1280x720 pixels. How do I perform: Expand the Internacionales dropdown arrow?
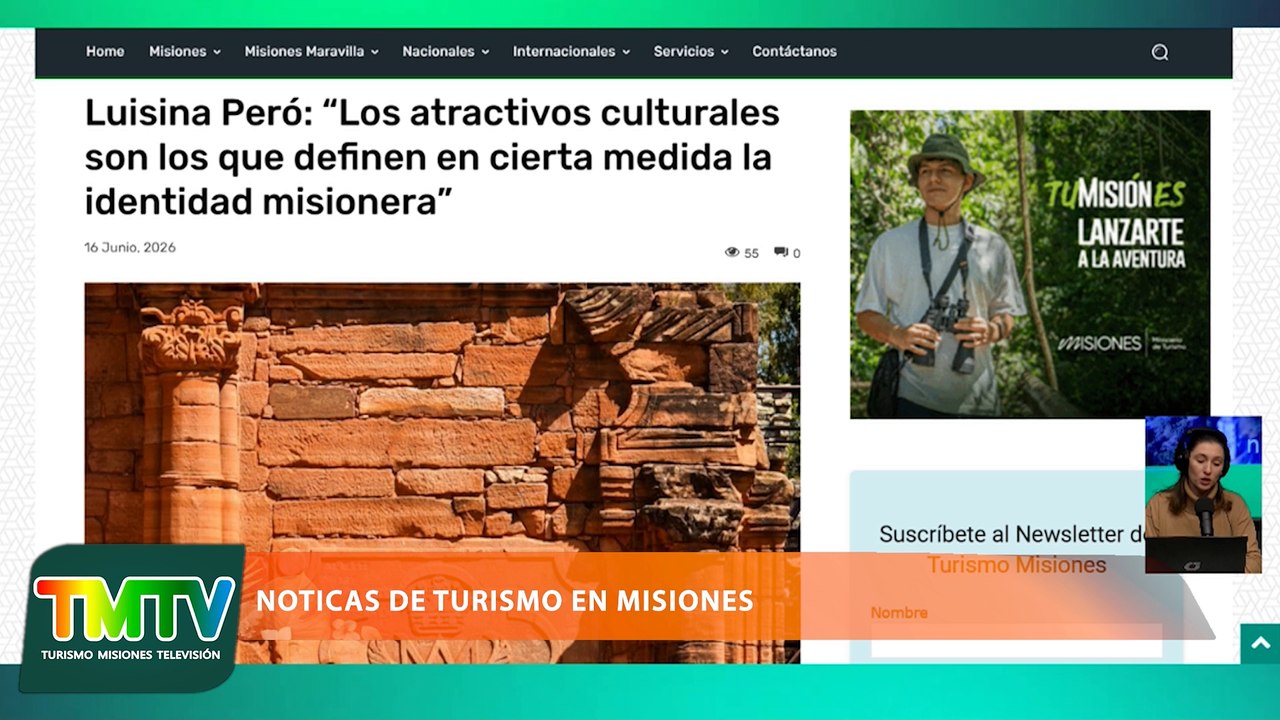(x=626, y=52)
